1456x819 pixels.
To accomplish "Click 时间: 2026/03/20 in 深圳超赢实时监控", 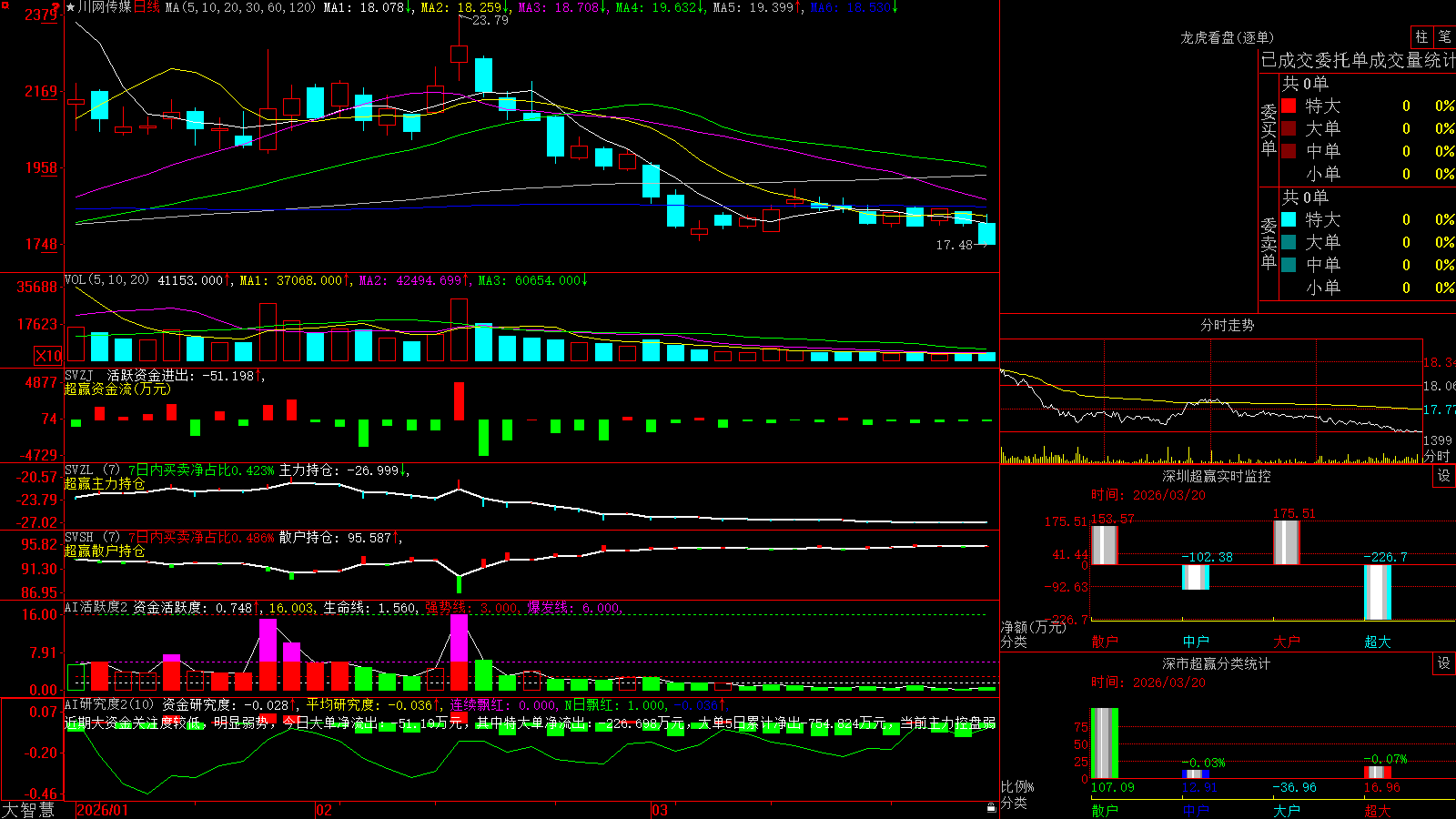I will (x=1148, y=495).
